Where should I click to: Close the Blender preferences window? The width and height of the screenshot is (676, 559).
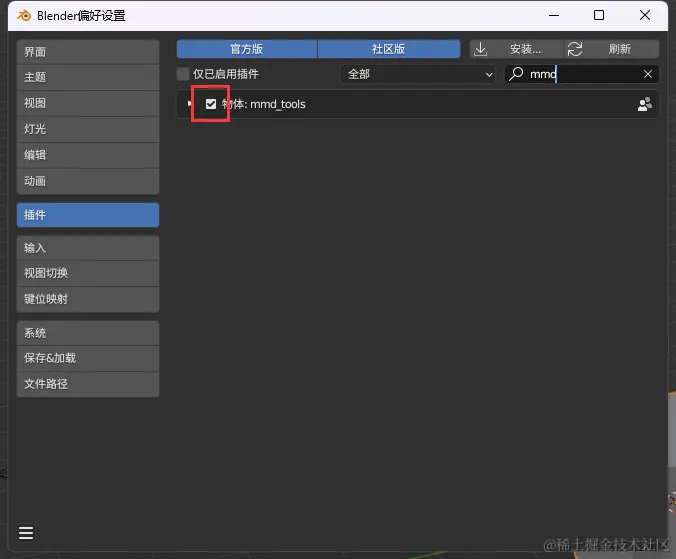click(x=645, y=16)
